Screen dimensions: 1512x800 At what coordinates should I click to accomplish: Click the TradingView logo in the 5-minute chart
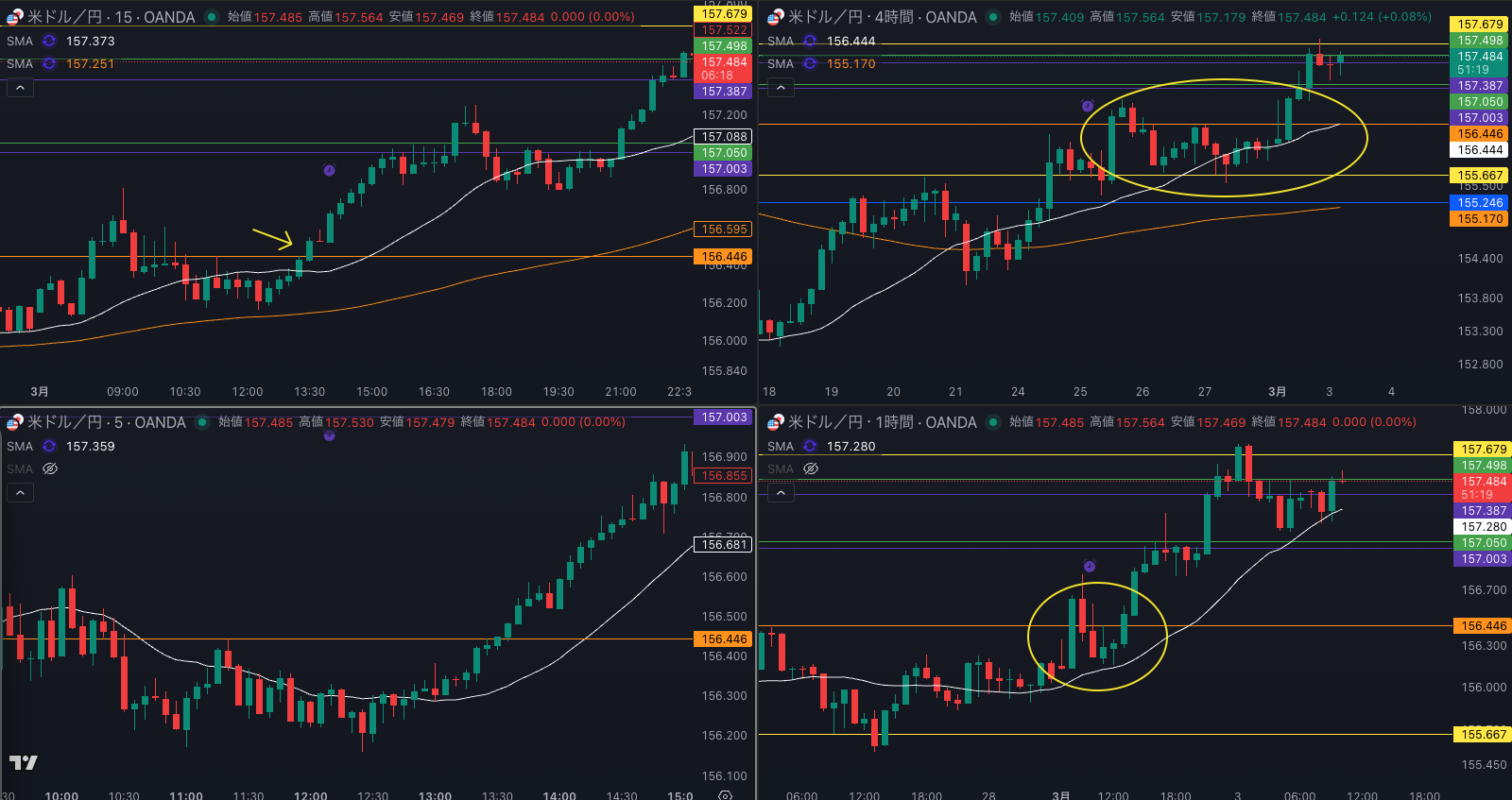tap(24, 762)
